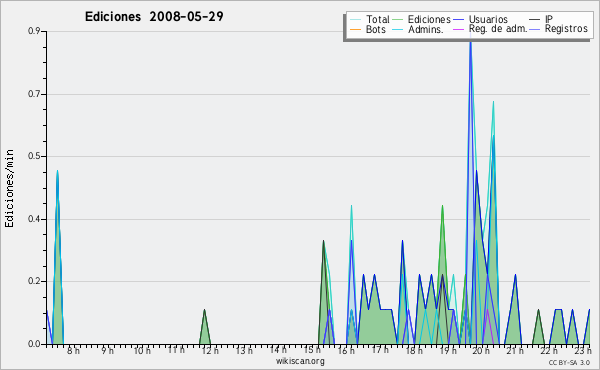Click the green Ediciones legend line swatch
Viewport: 600px width, 370px height.
click(398, 20)
